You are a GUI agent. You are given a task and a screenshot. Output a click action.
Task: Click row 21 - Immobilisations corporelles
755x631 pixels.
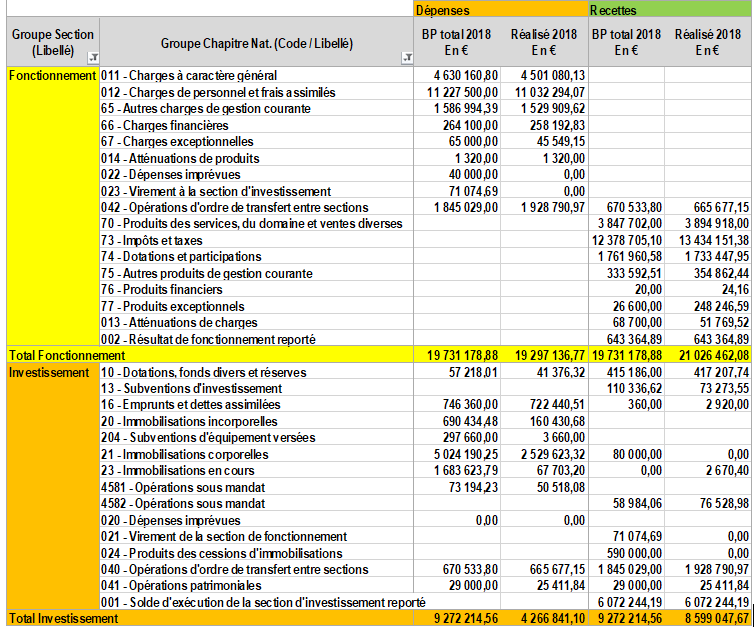point(185,454)
